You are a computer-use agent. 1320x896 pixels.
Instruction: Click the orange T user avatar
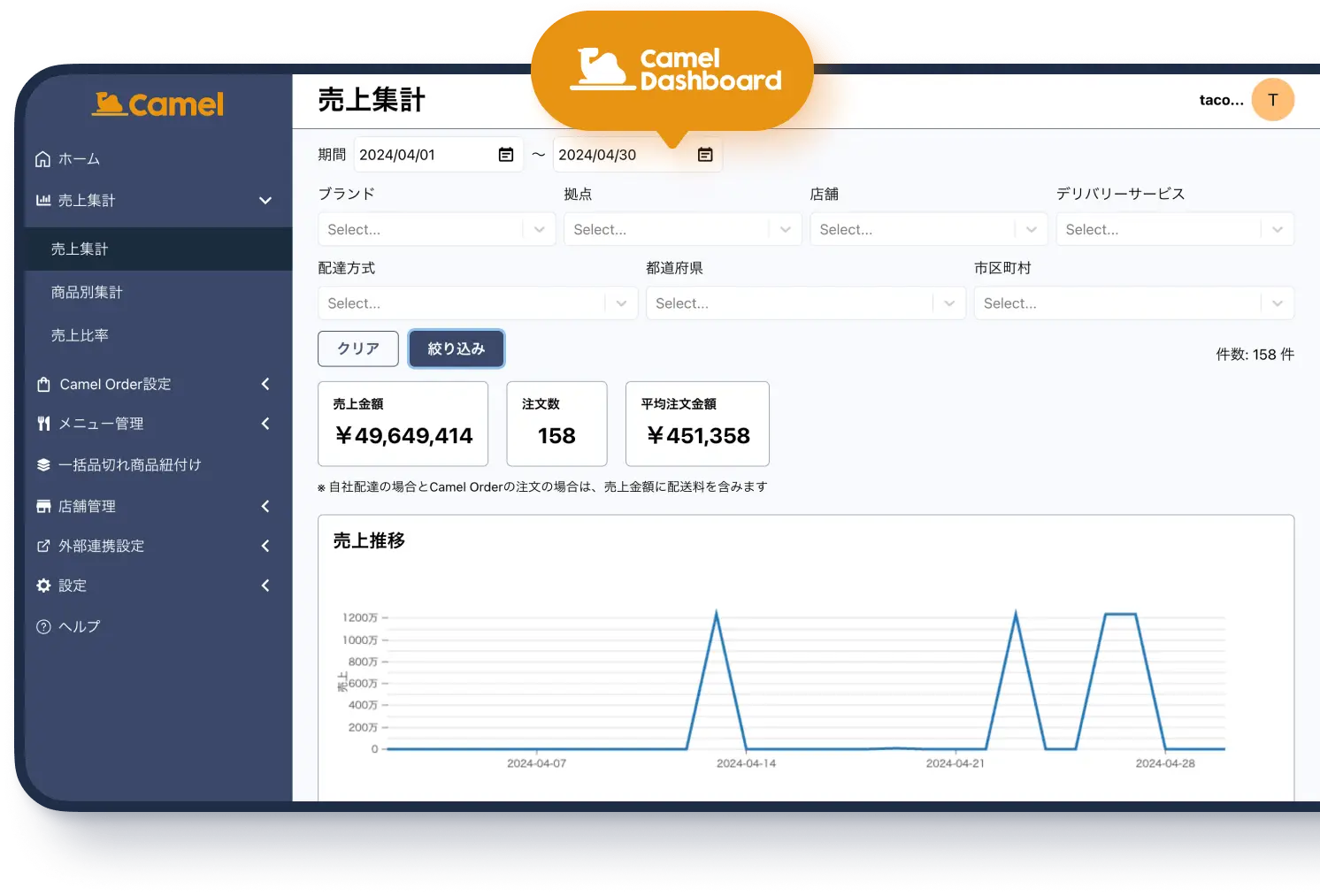(1273, 100)
